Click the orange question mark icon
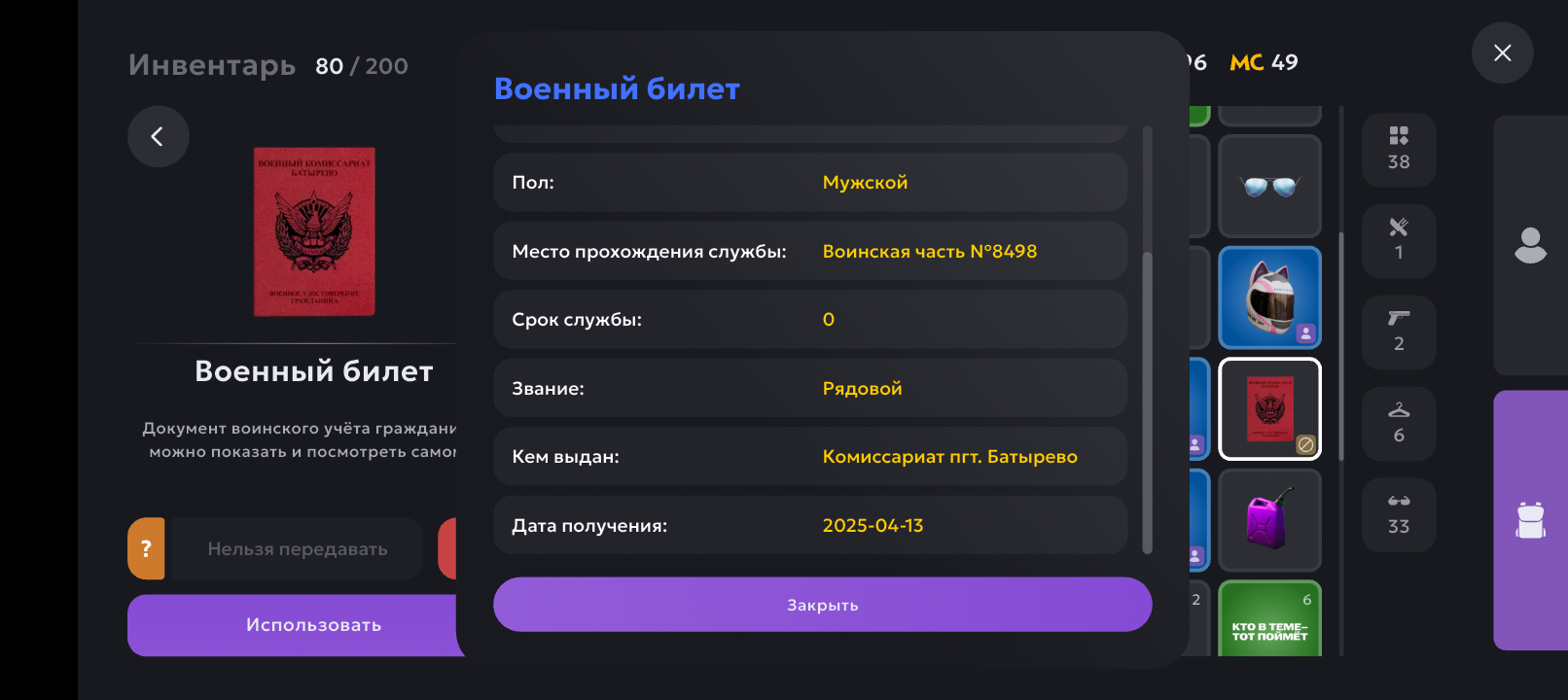 tap(146, 548)
